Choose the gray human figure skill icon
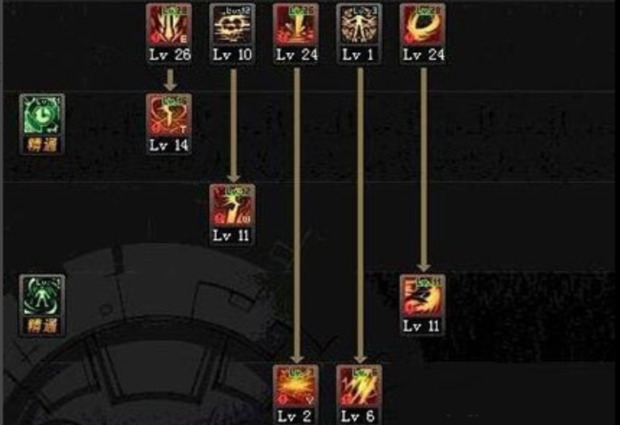620x425 pixels. pyautogui.click(x=359, y=25)
